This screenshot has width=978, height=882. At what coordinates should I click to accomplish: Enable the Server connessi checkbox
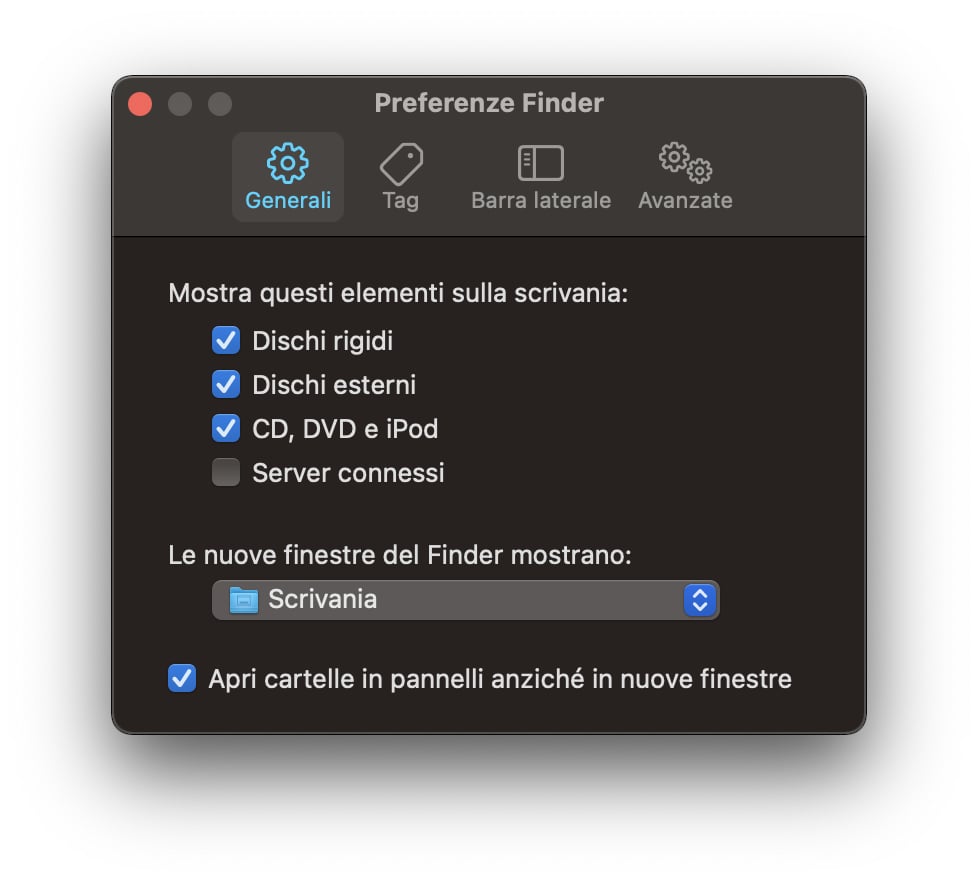click(226, 472)
